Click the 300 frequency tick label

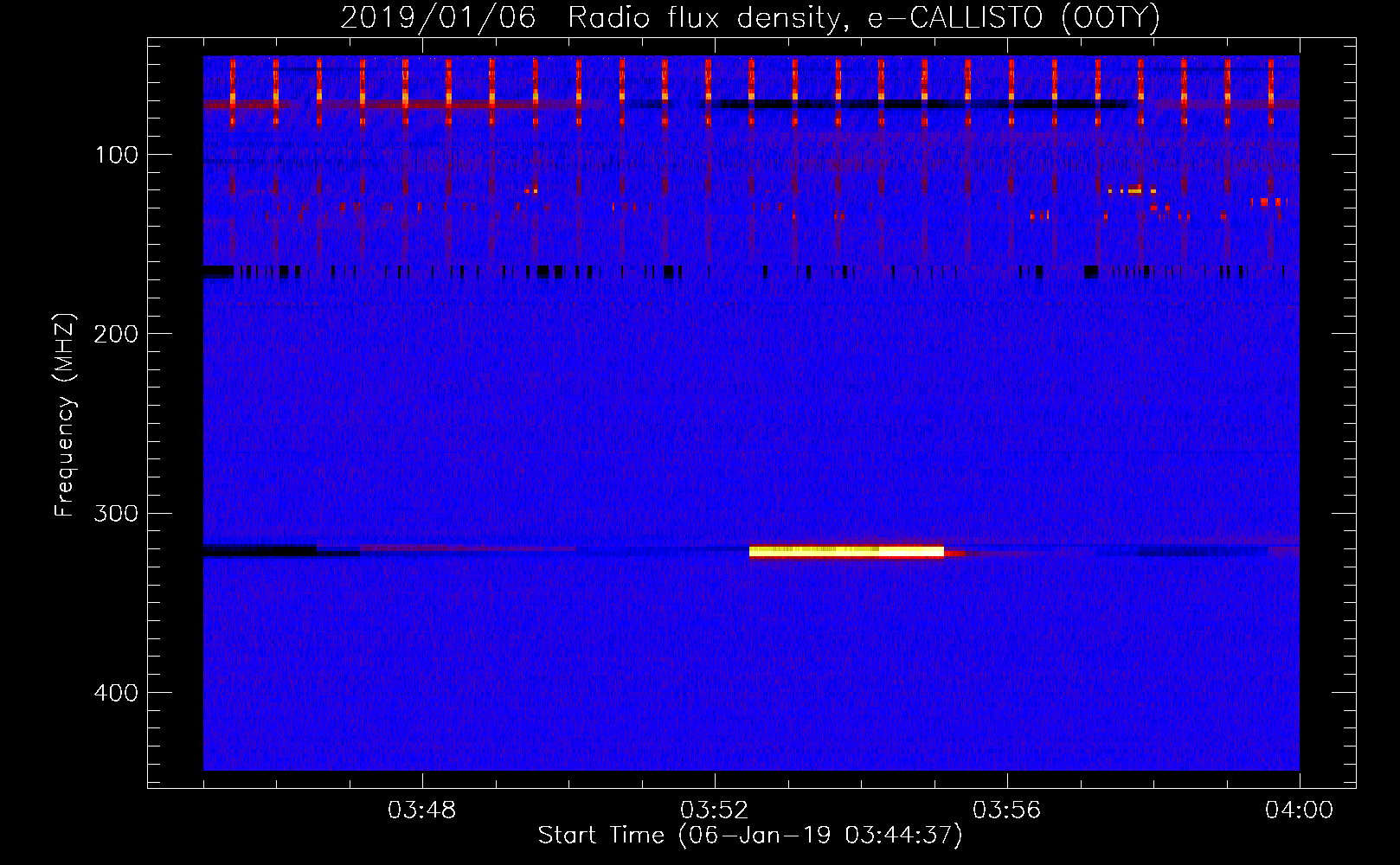point(117,514)
